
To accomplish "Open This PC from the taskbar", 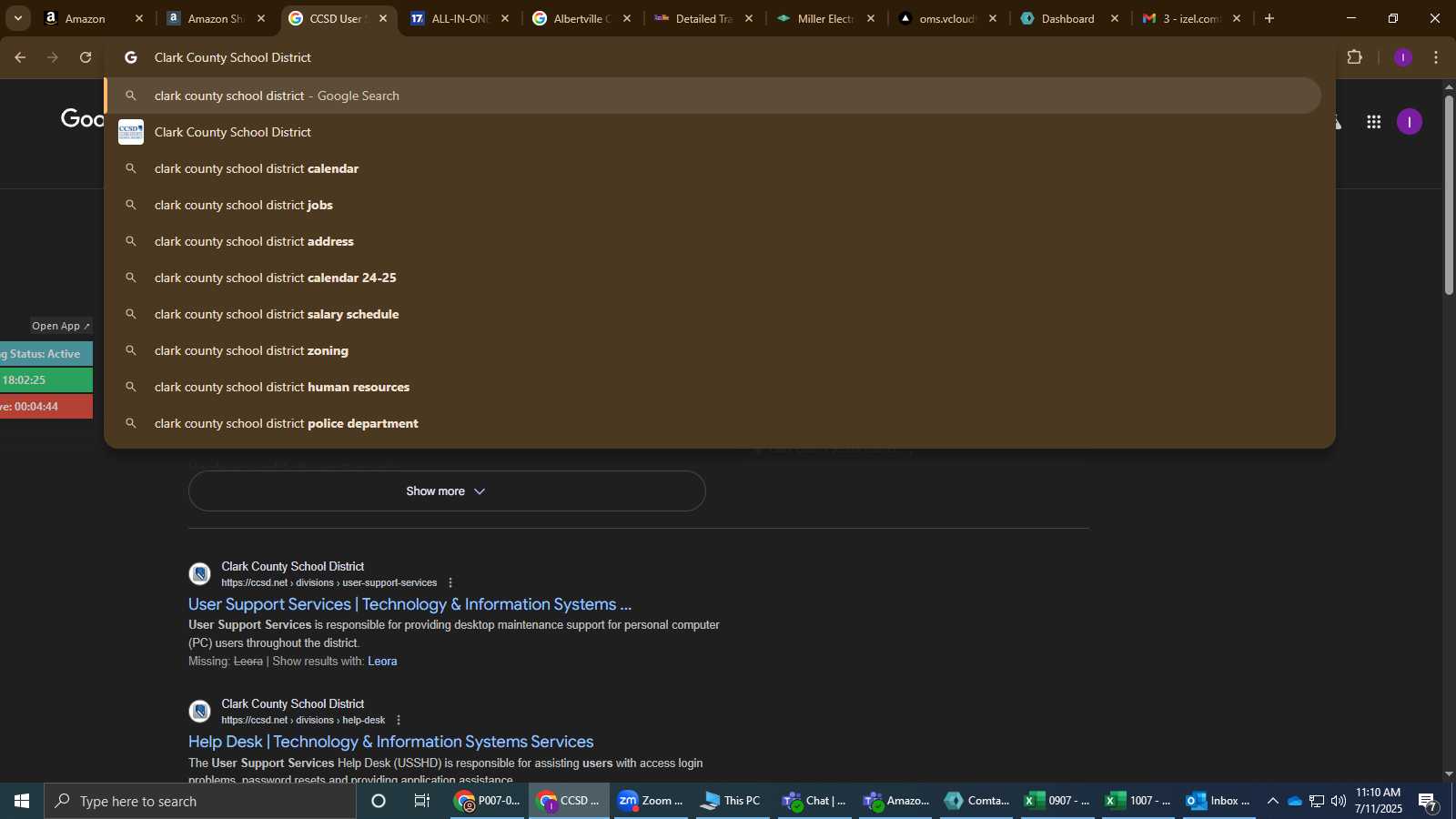I will tap(731, 801).
